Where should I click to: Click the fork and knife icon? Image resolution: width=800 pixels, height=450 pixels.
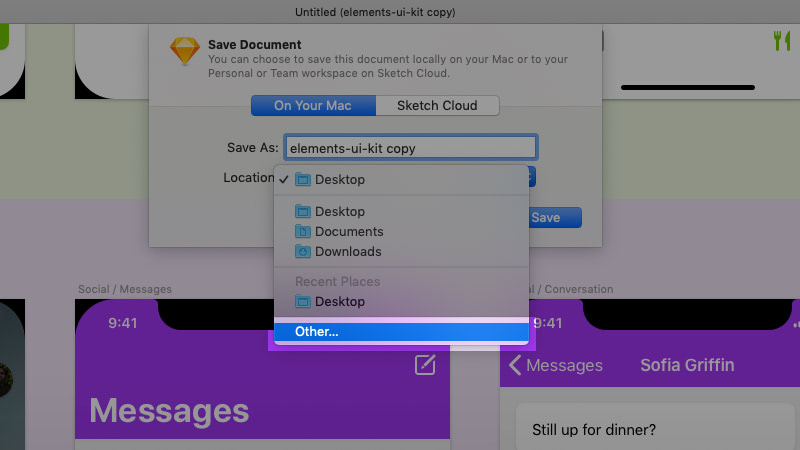click(782, 40)
